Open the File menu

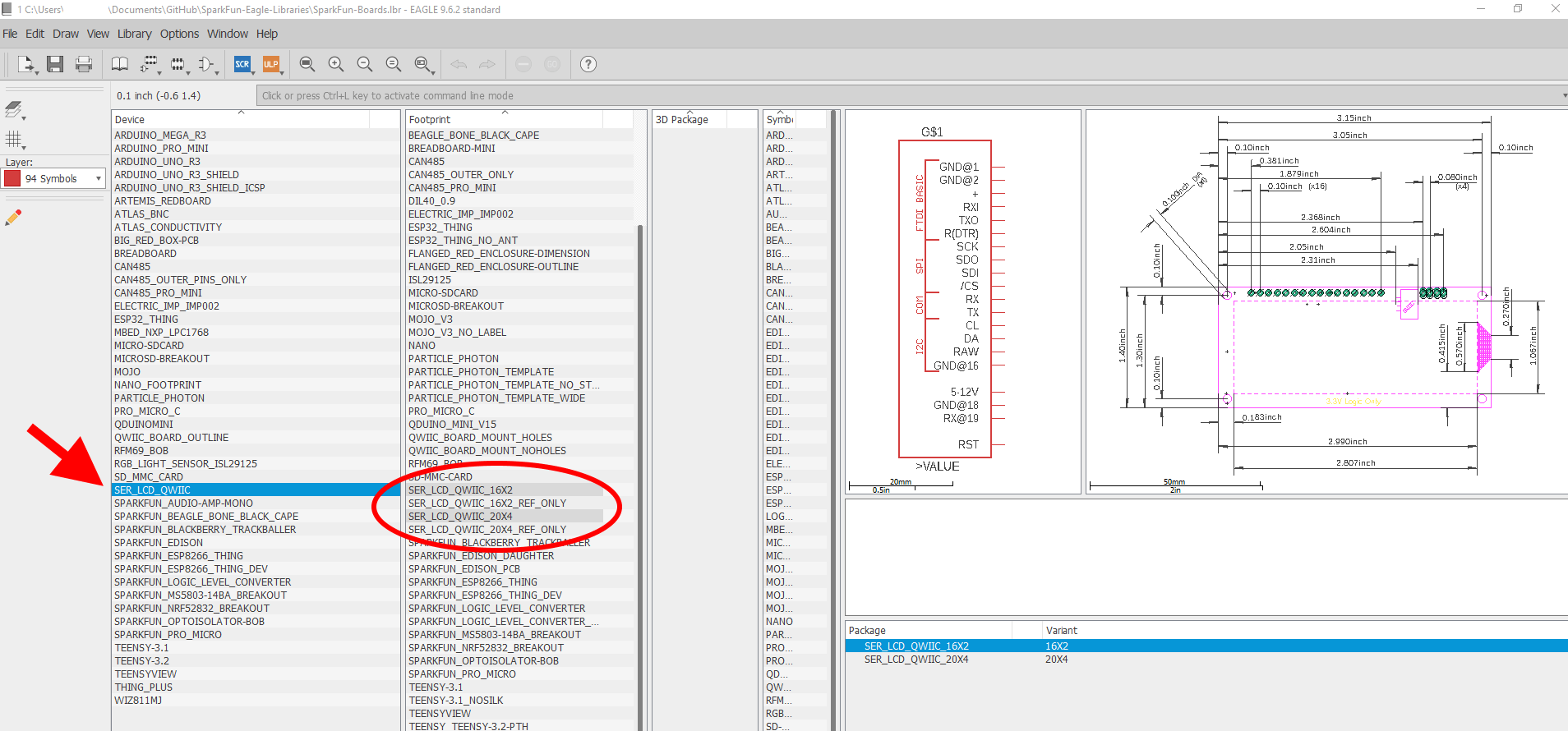coord(10,34)
